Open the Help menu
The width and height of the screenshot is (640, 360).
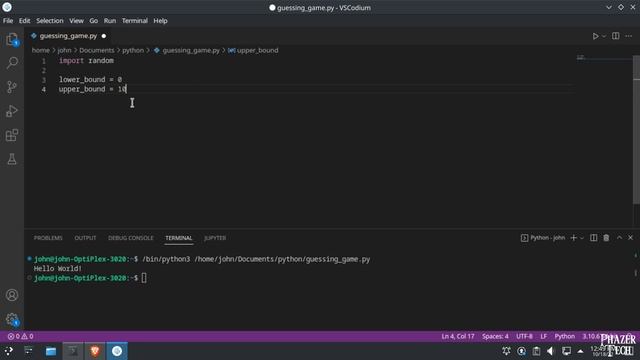click(160, 20)
